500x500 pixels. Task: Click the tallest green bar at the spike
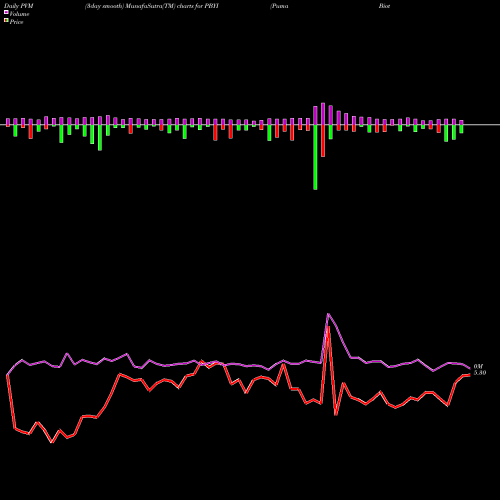click(315, 157)
